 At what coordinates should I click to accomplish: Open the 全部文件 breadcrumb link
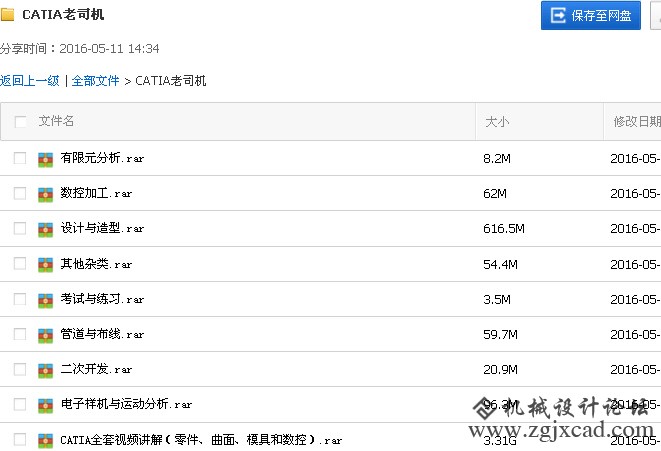coord(95,81)
